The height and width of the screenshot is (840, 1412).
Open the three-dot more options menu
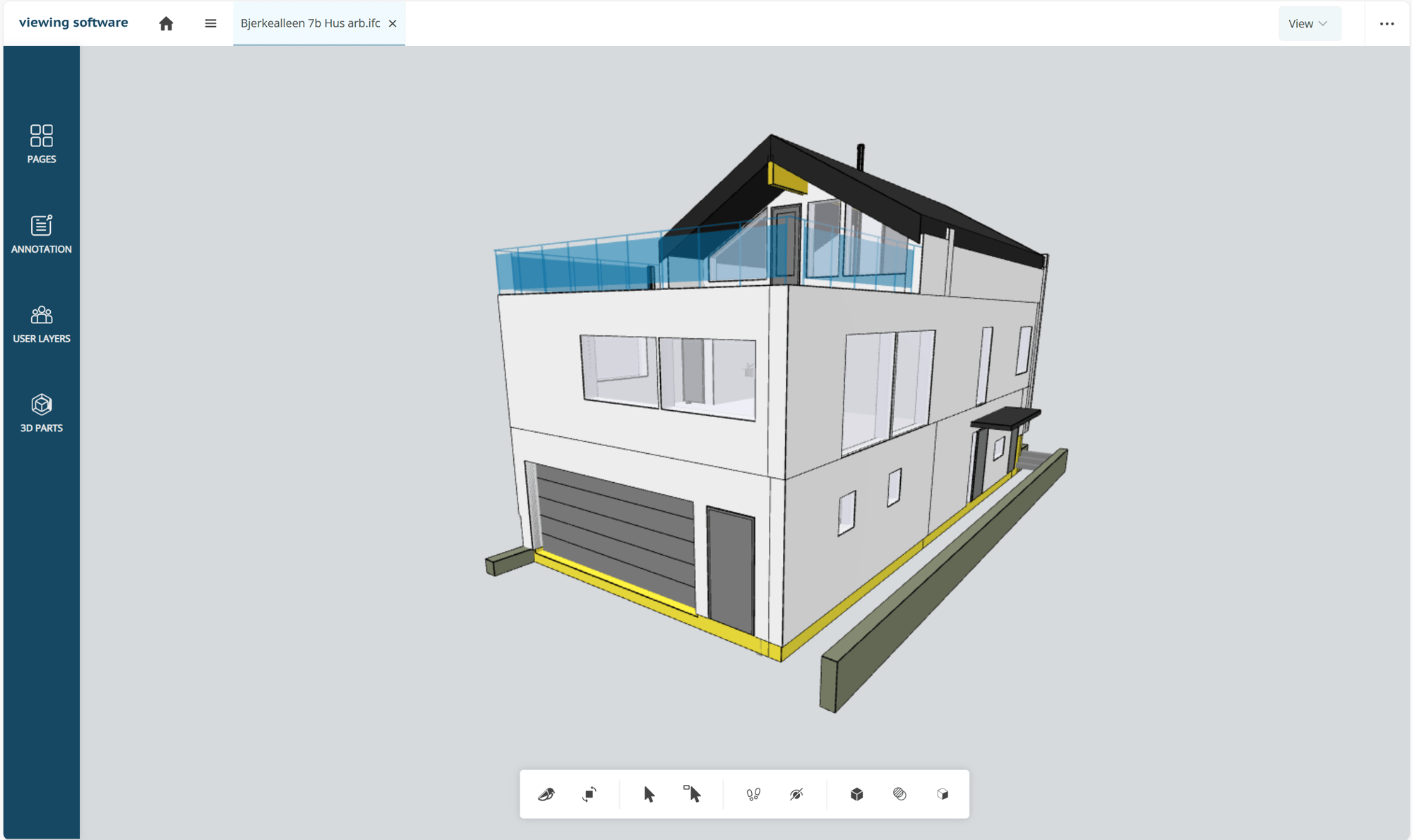click(x=1387, y=23)
